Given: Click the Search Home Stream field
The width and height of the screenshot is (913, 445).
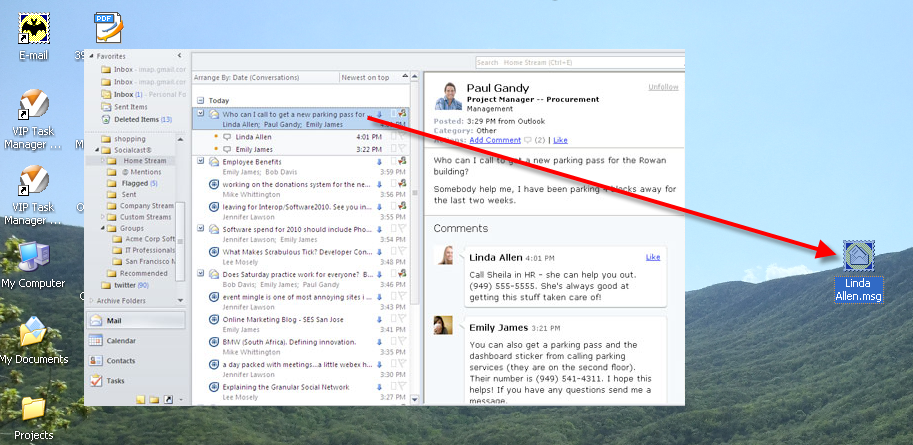Looking at the screenshot, I should click(580, 63).
